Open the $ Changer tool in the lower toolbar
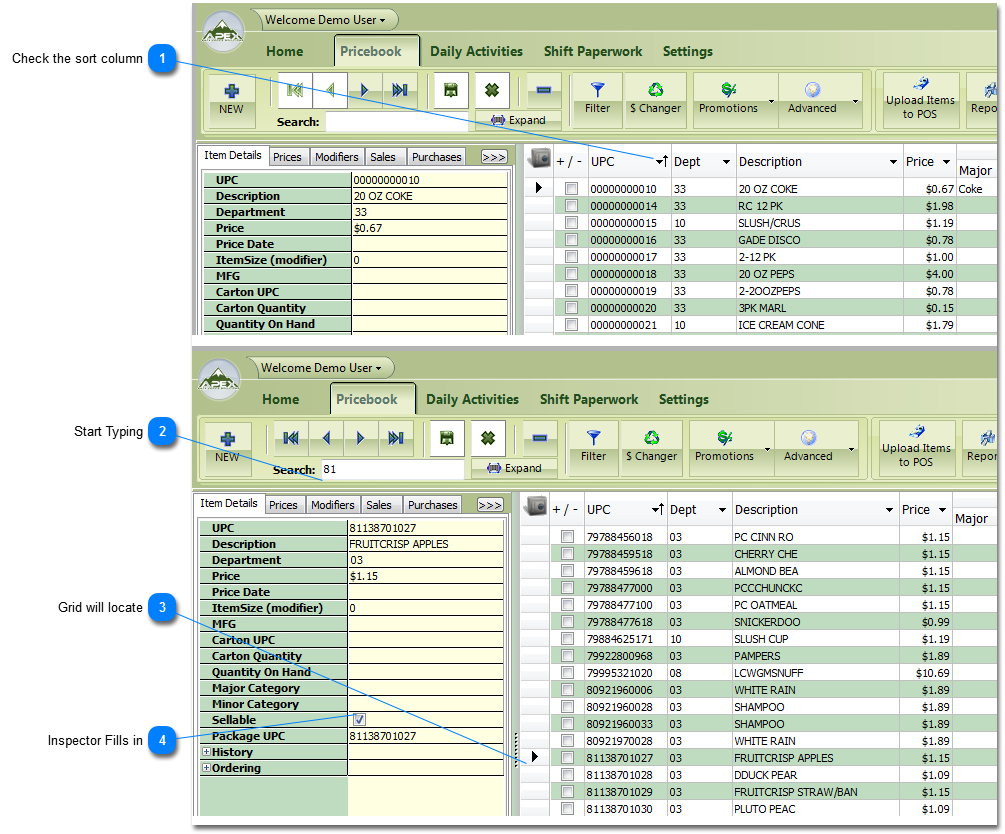 652,446
